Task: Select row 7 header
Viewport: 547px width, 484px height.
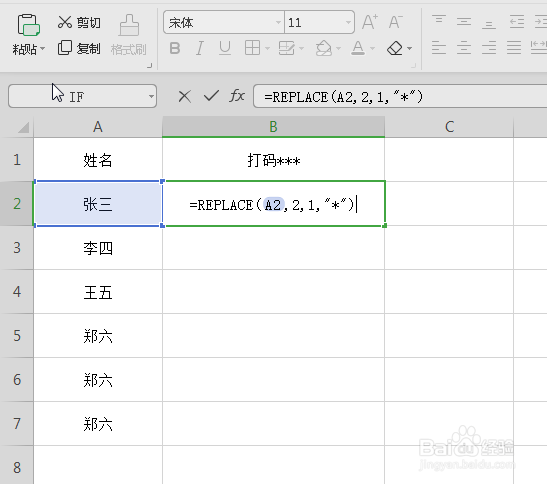Action: [x=17, y=423]
